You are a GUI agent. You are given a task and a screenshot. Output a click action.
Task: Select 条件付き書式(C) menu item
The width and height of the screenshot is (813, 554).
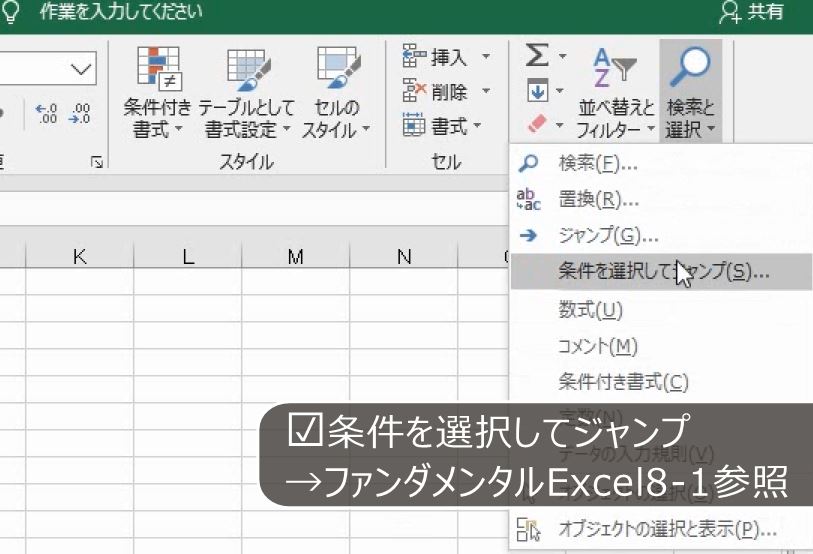tap(661, 382)
